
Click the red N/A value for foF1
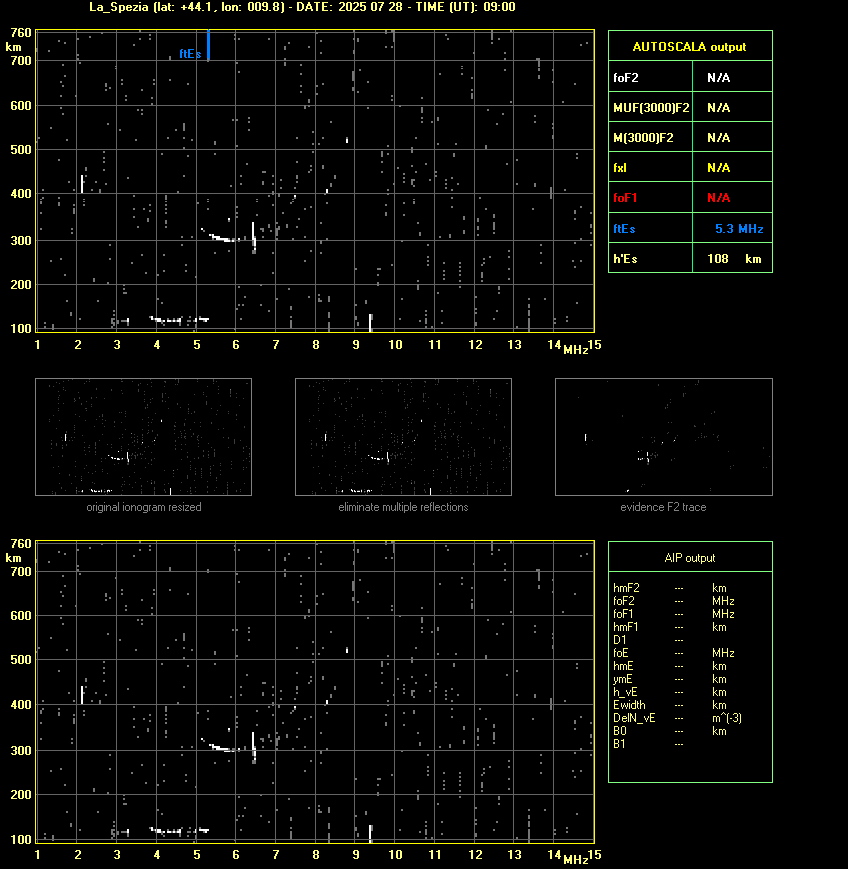(718, 197)
